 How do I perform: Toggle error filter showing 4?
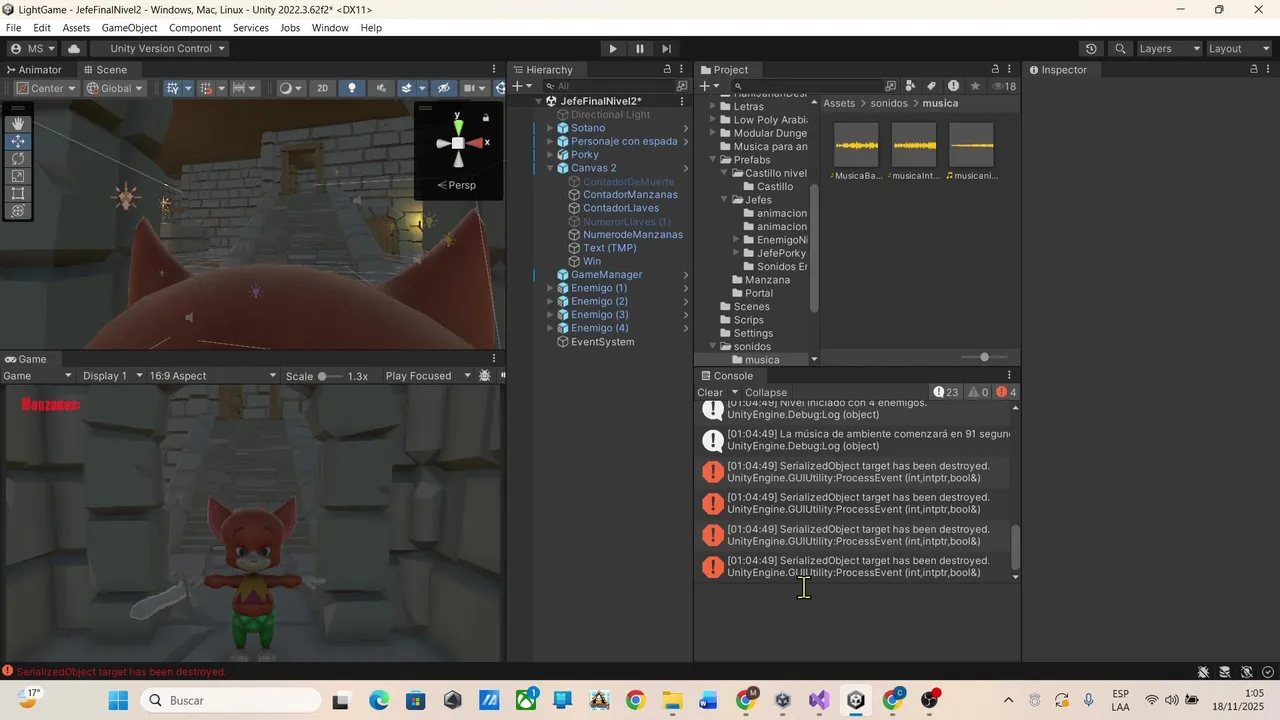coord(1006,392)
